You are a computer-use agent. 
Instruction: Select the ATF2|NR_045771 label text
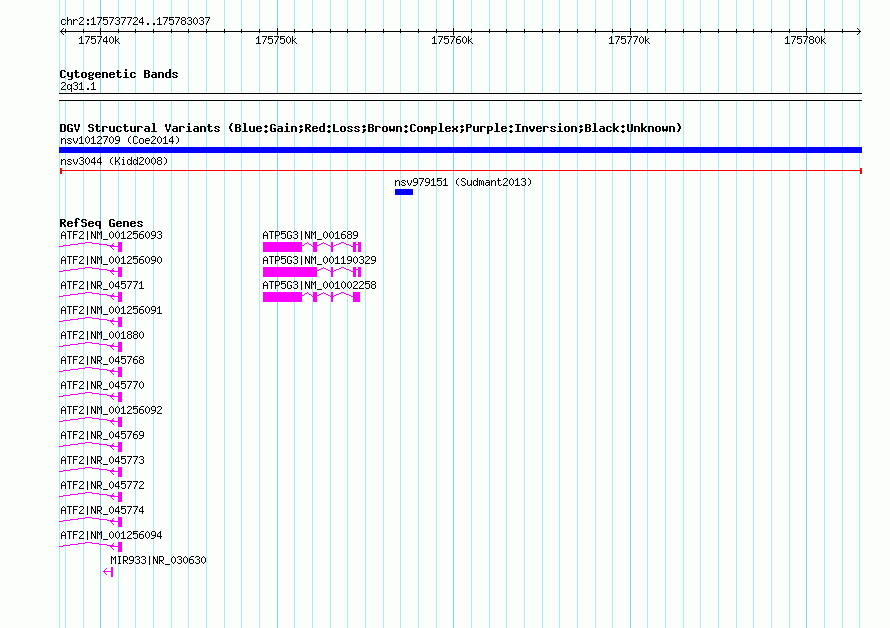point(102,285)
